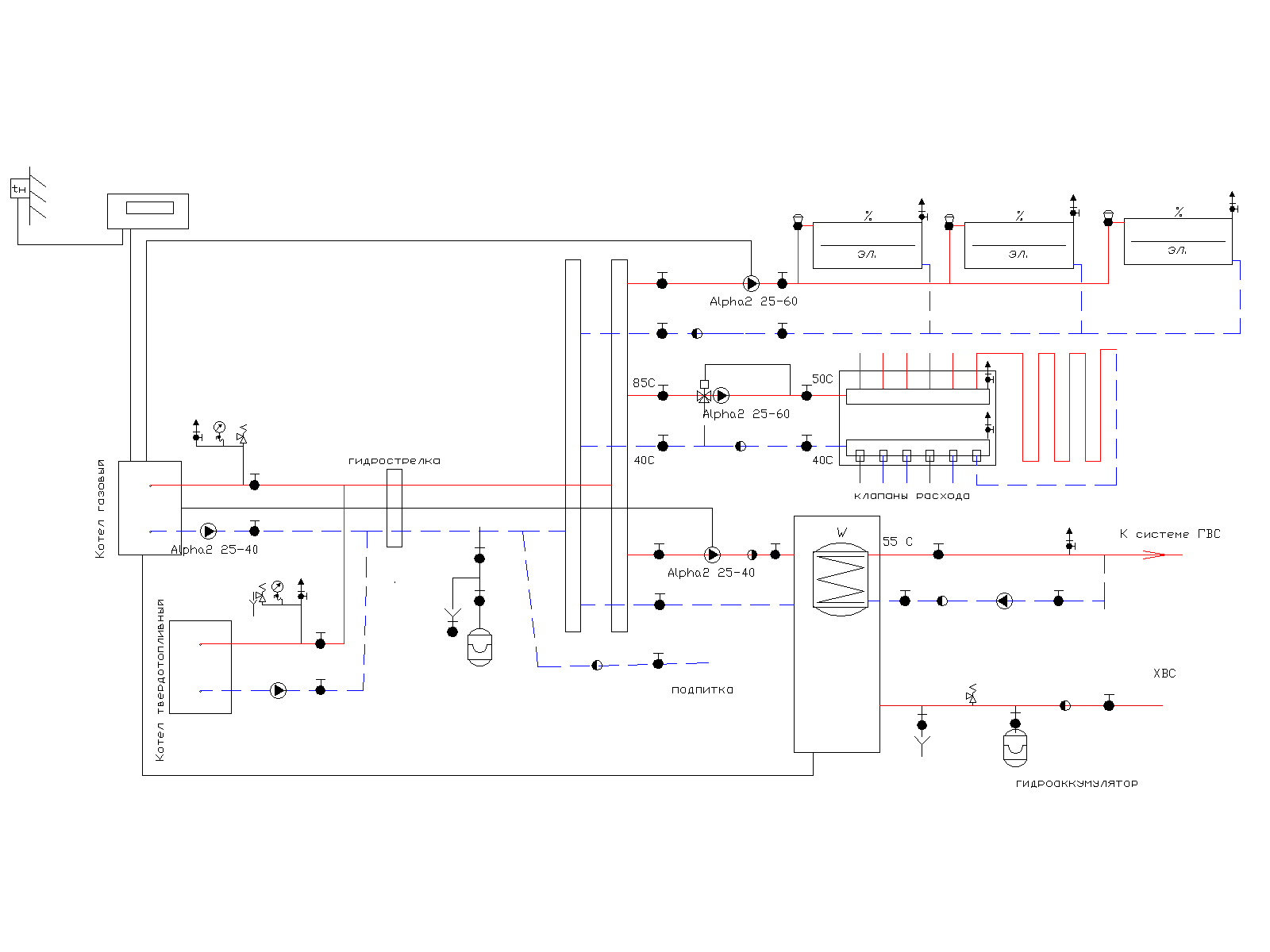Click the 85C temperature label
The height and width of the screenshot is (952, 1270).
644,383
